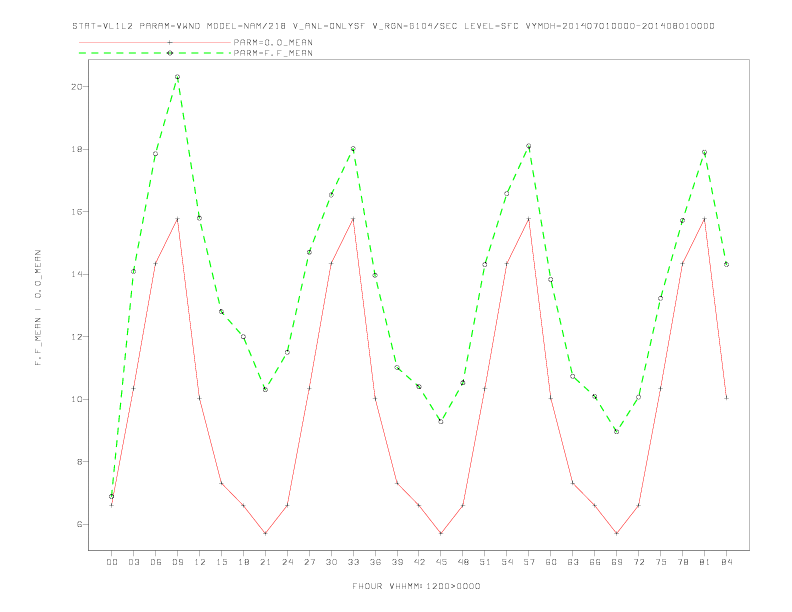
Task: Click x-axis tick label 15
Action: (221, 562)
